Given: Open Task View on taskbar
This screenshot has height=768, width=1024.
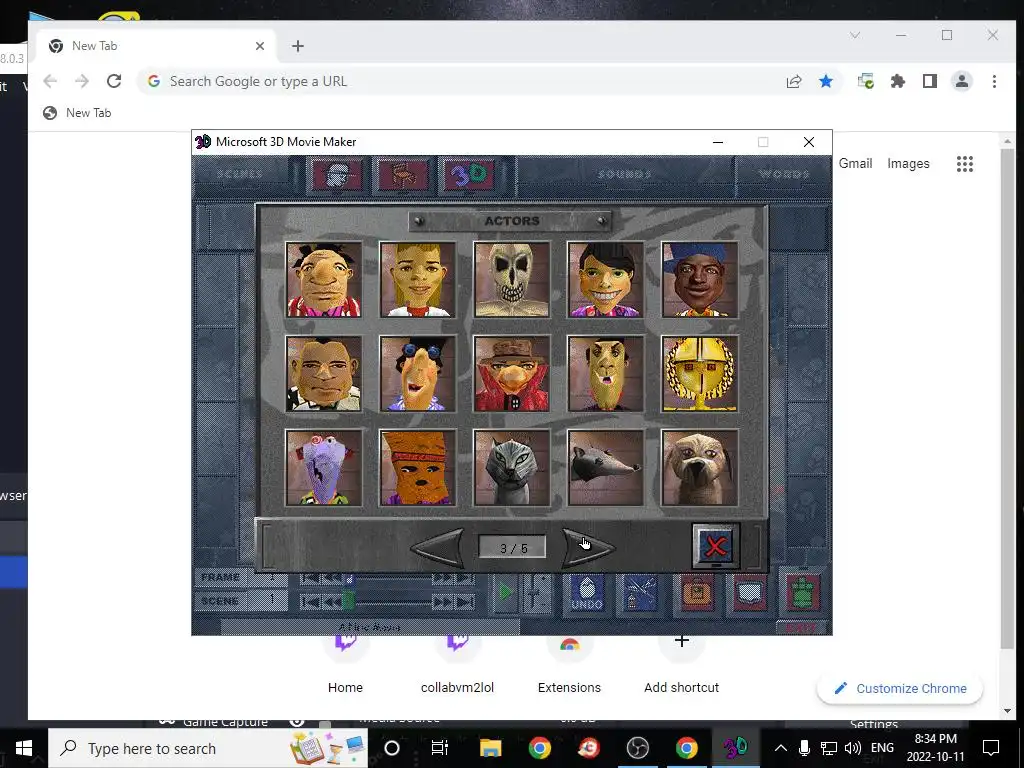Looking at the screenshot, I should [440, 748].
